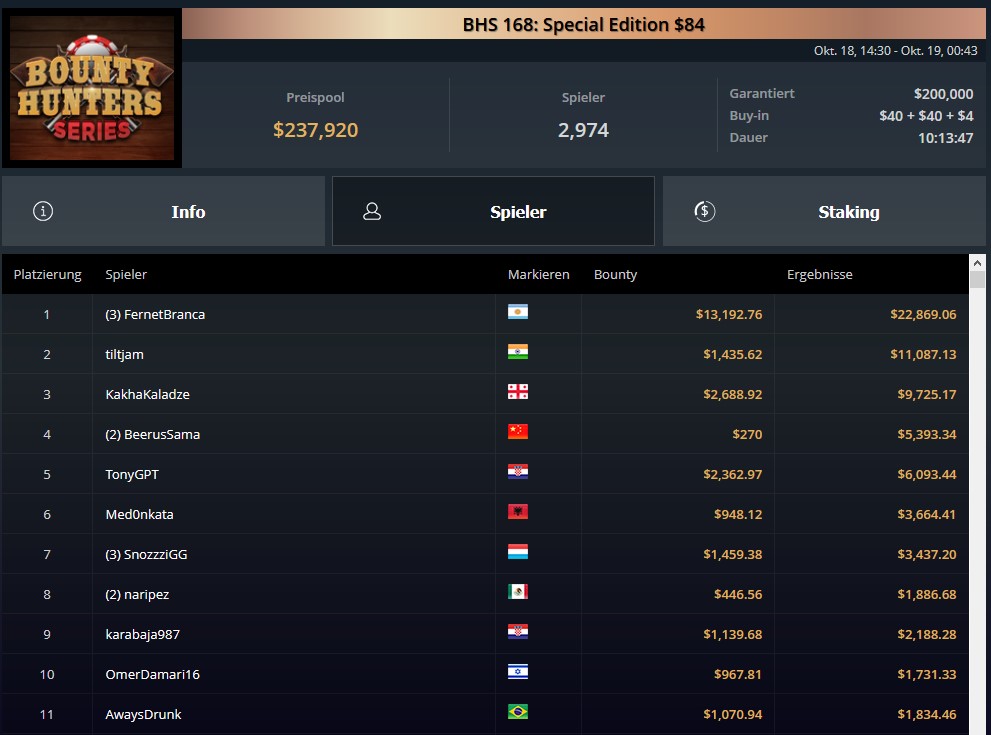The width and height of the screenshot is (991, 735).
Task: Click AwaysDrunk's $1,834.46 result
Action: click(927, 714)
